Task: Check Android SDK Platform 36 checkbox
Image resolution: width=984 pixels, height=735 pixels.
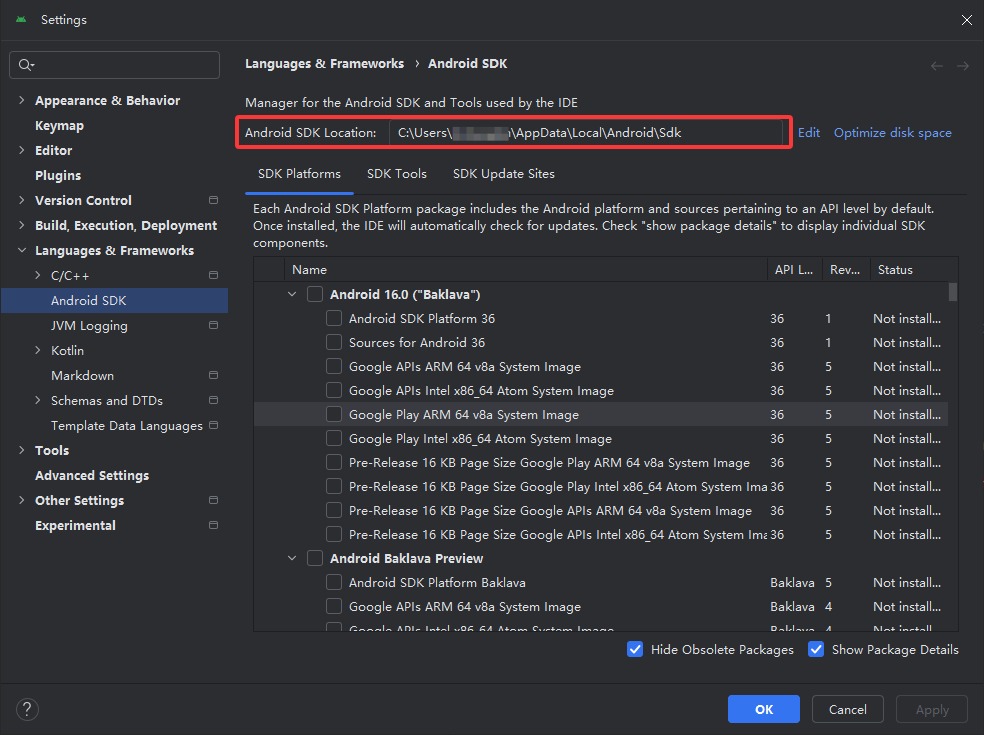Action: 334,318
